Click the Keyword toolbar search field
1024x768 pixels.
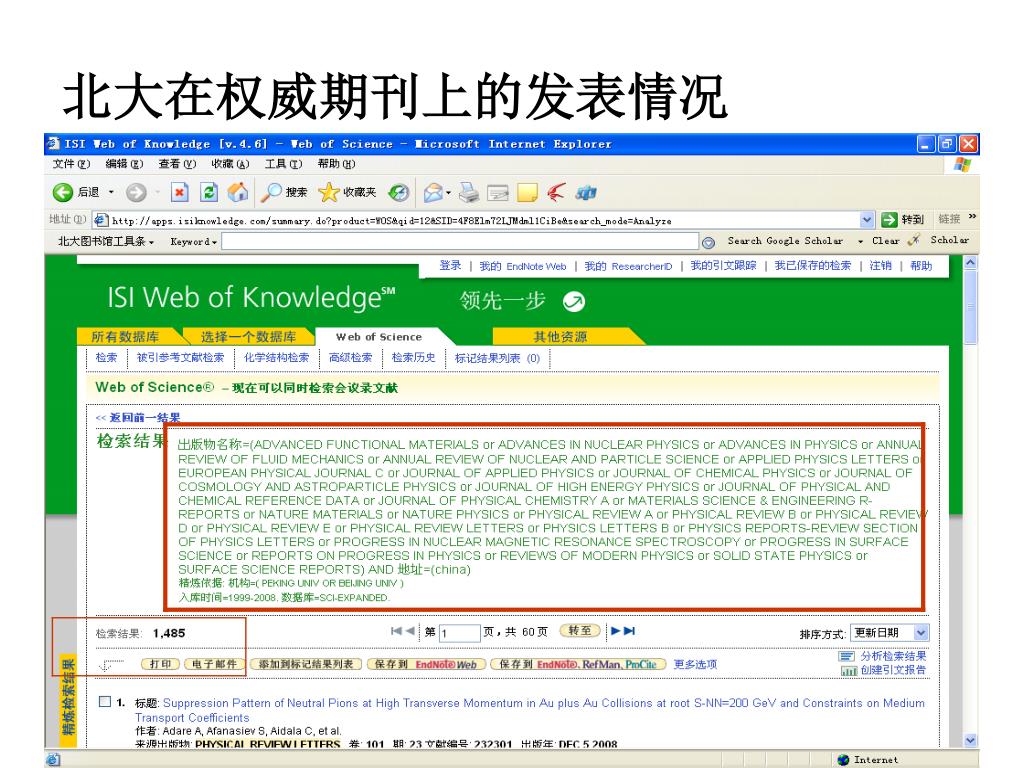pos(460,242)
